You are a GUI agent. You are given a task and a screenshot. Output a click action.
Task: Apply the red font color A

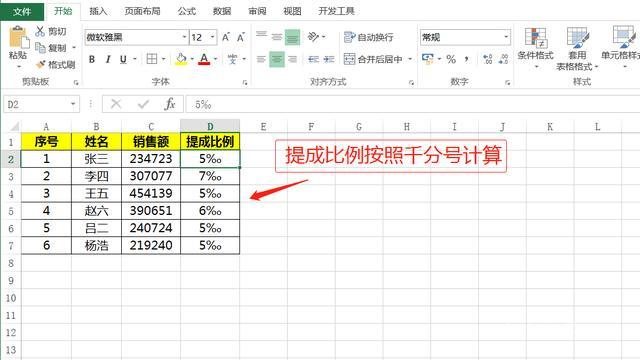pyautogui.click(x=204, y=59)
